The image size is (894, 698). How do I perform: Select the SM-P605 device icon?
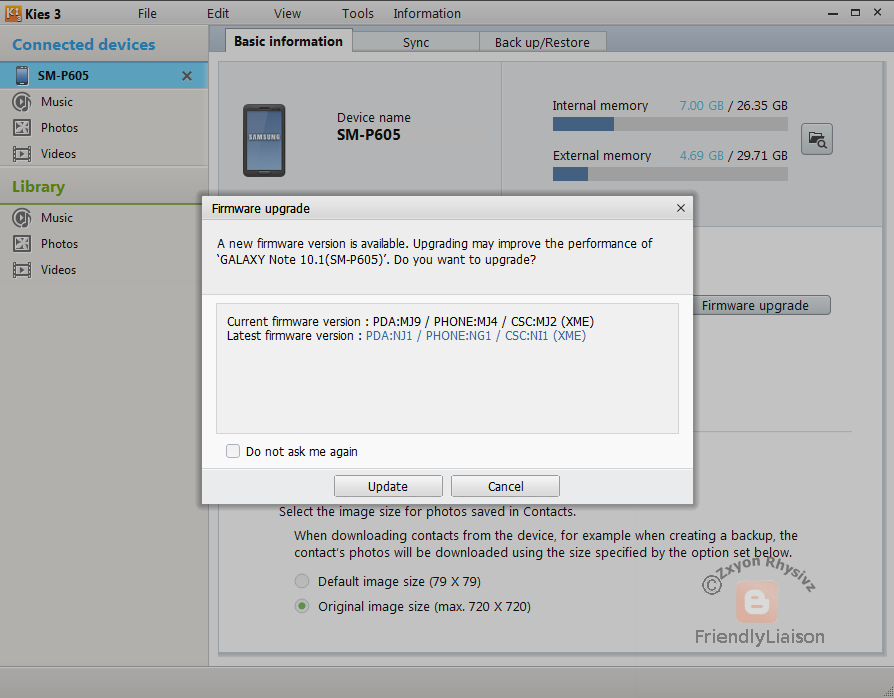pyautogui.click(x=22, y=75)
